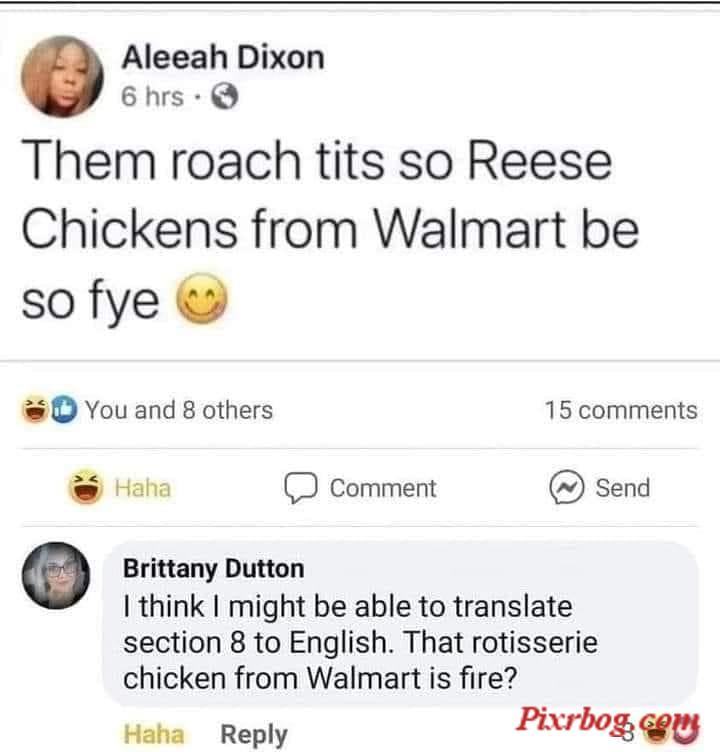Toggle Haha reaction on Brittany's comment

click(x=154, y=734)
